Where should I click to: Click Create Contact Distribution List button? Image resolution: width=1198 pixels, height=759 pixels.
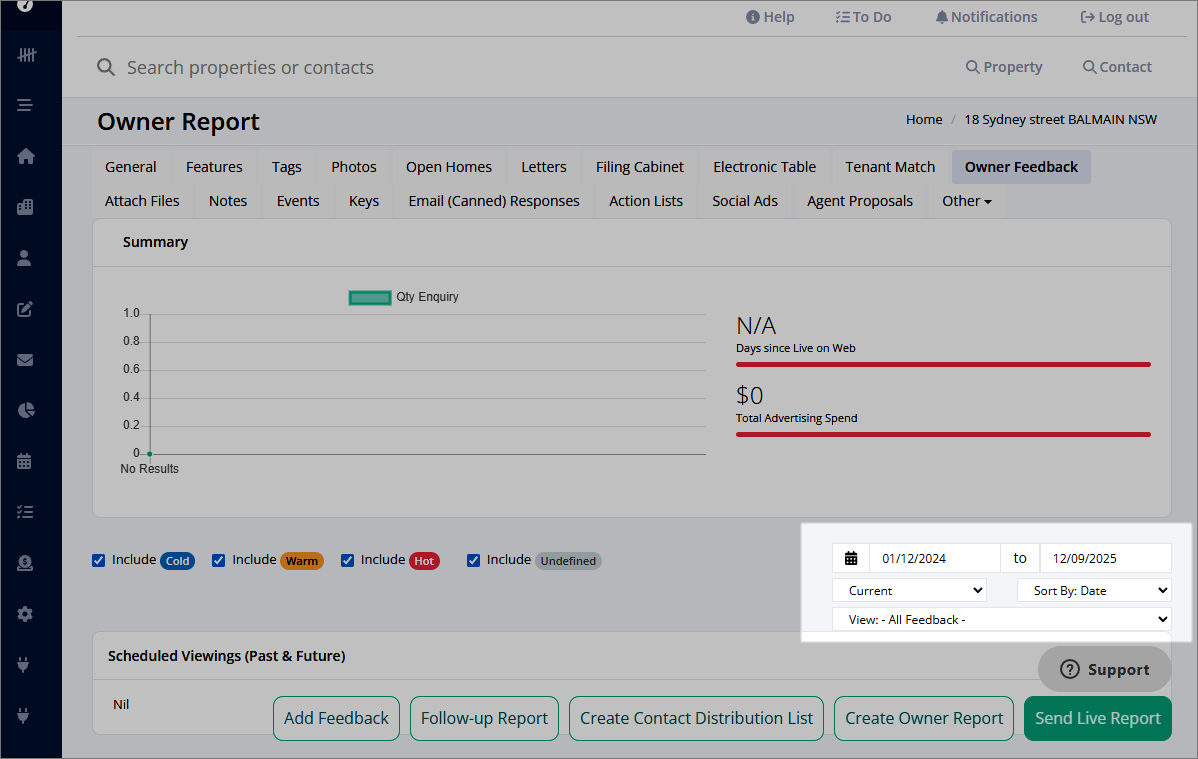point(696,718)
